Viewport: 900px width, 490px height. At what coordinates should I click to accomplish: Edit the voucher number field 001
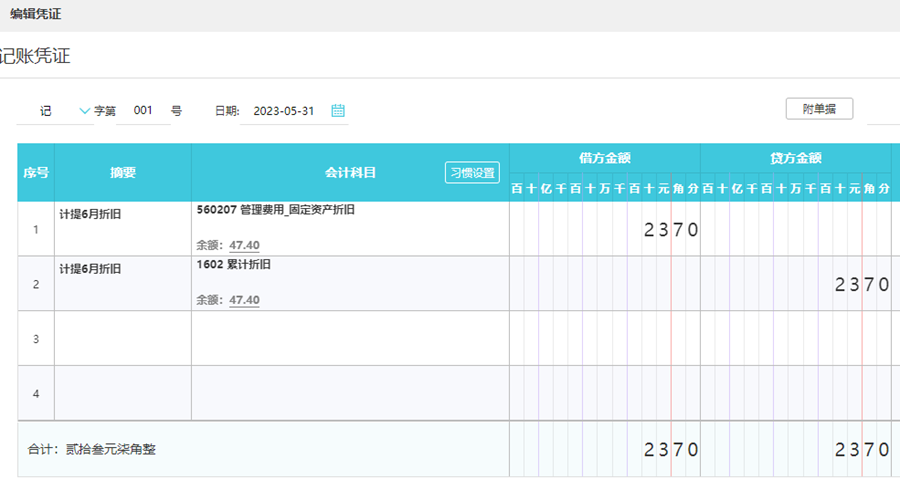click(143, 110)
